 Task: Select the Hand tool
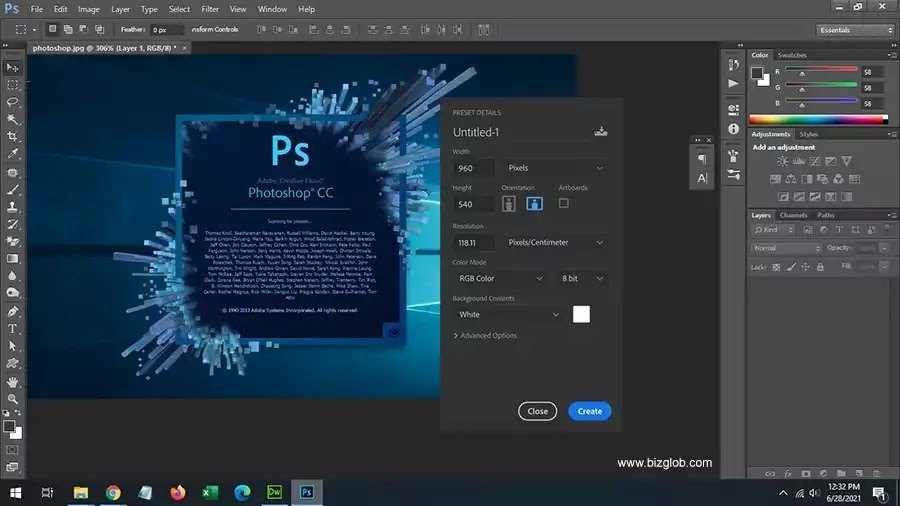pos(12,382)
